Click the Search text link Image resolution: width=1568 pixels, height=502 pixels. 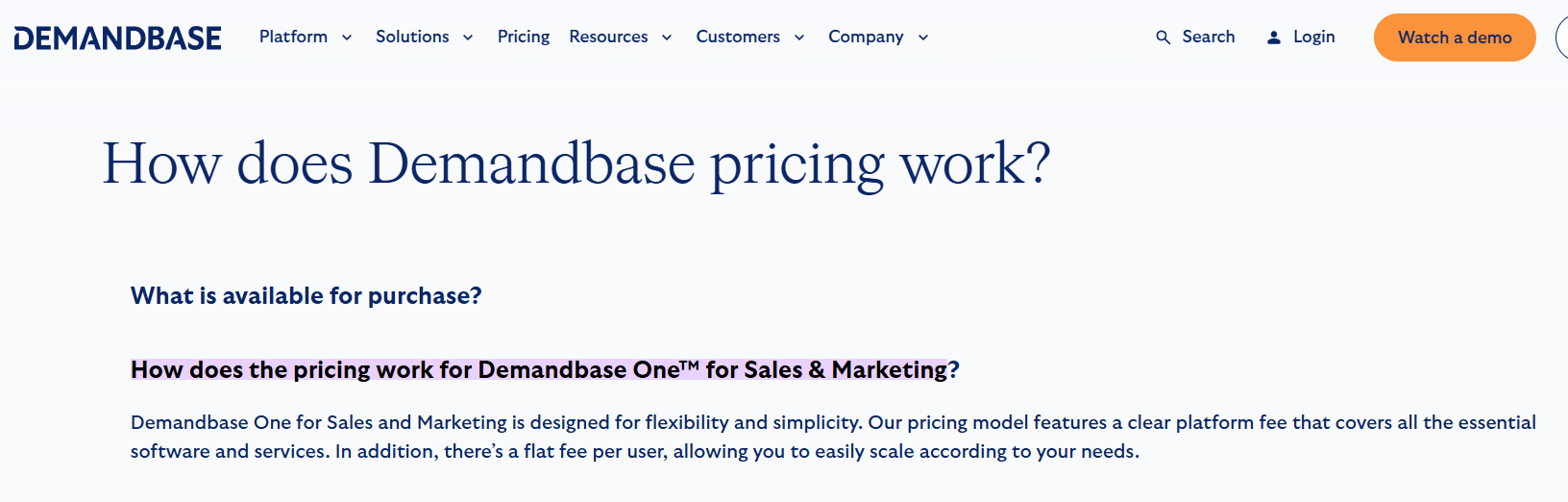tap(1208, 37)
